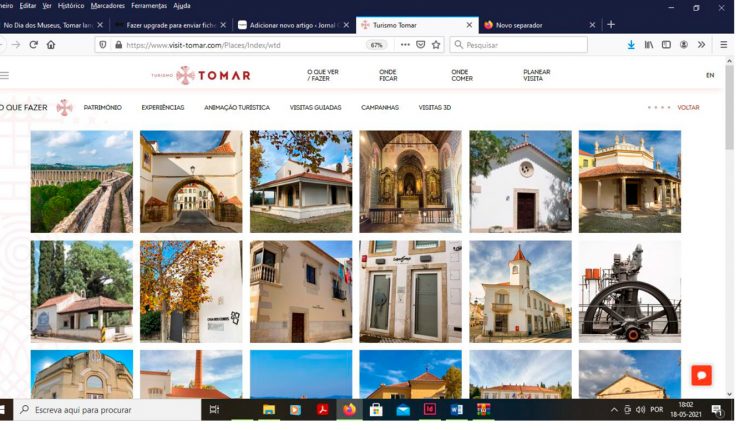This screenshot has height=430, width=750.
Task: Open the Firefox library icon
Action: (x=648, y=45)
